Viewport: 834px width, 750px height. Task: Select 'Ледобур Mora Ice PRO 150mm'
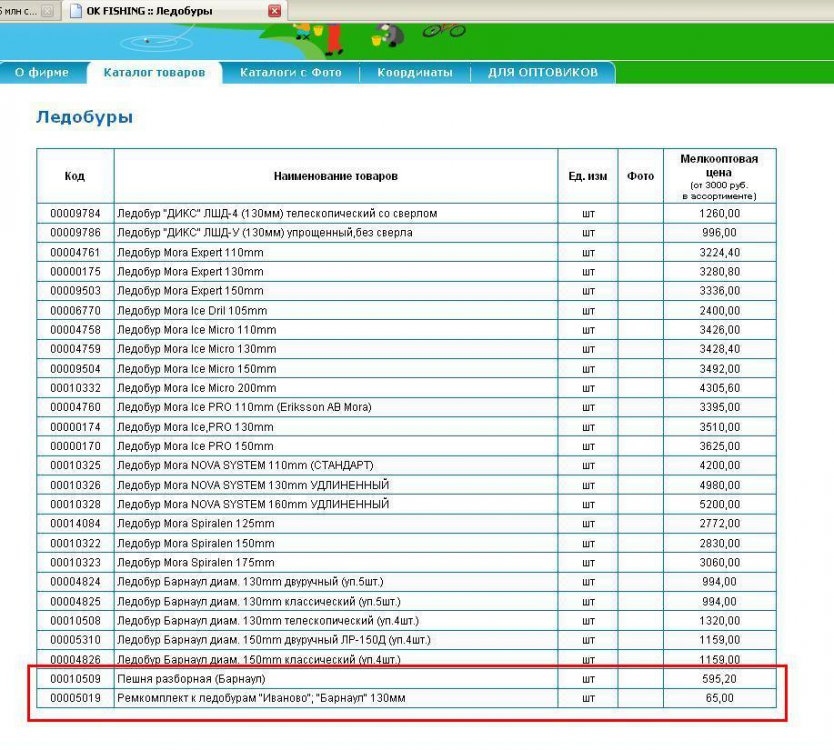(195, 446)
